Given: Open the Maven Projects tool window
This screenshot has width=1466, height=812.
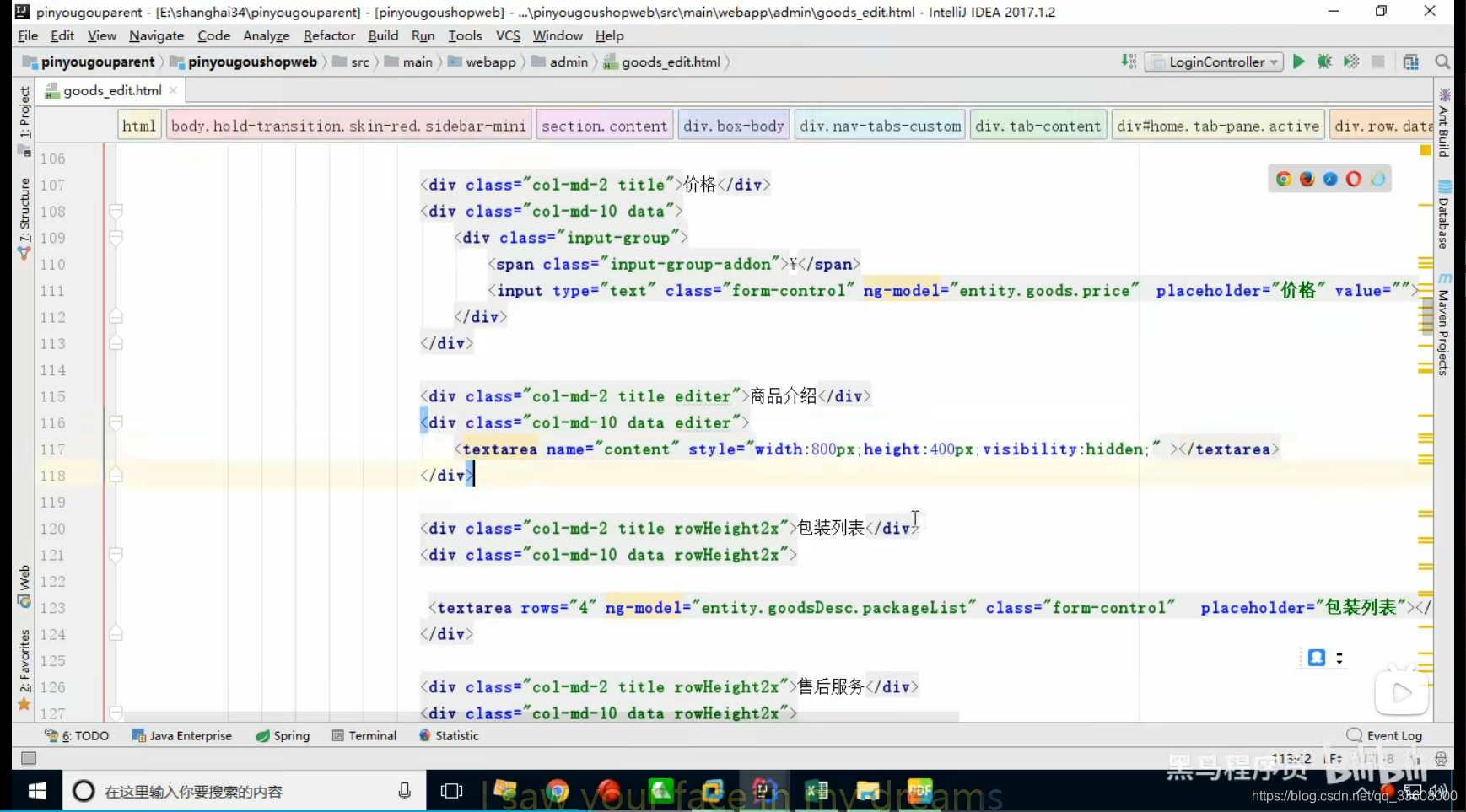Looking at the screenshot, I should [x=1444, y=325].
